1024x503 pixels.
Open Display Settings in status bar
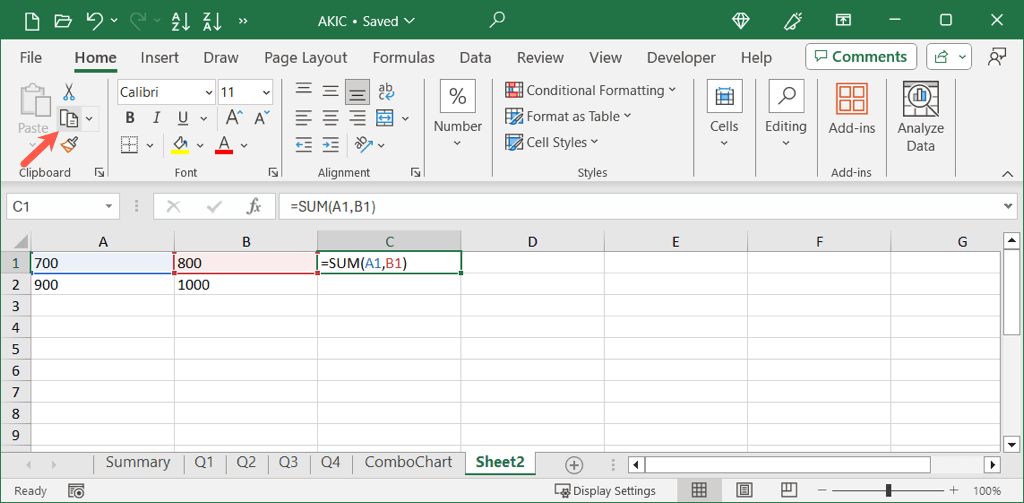(605, 491)
